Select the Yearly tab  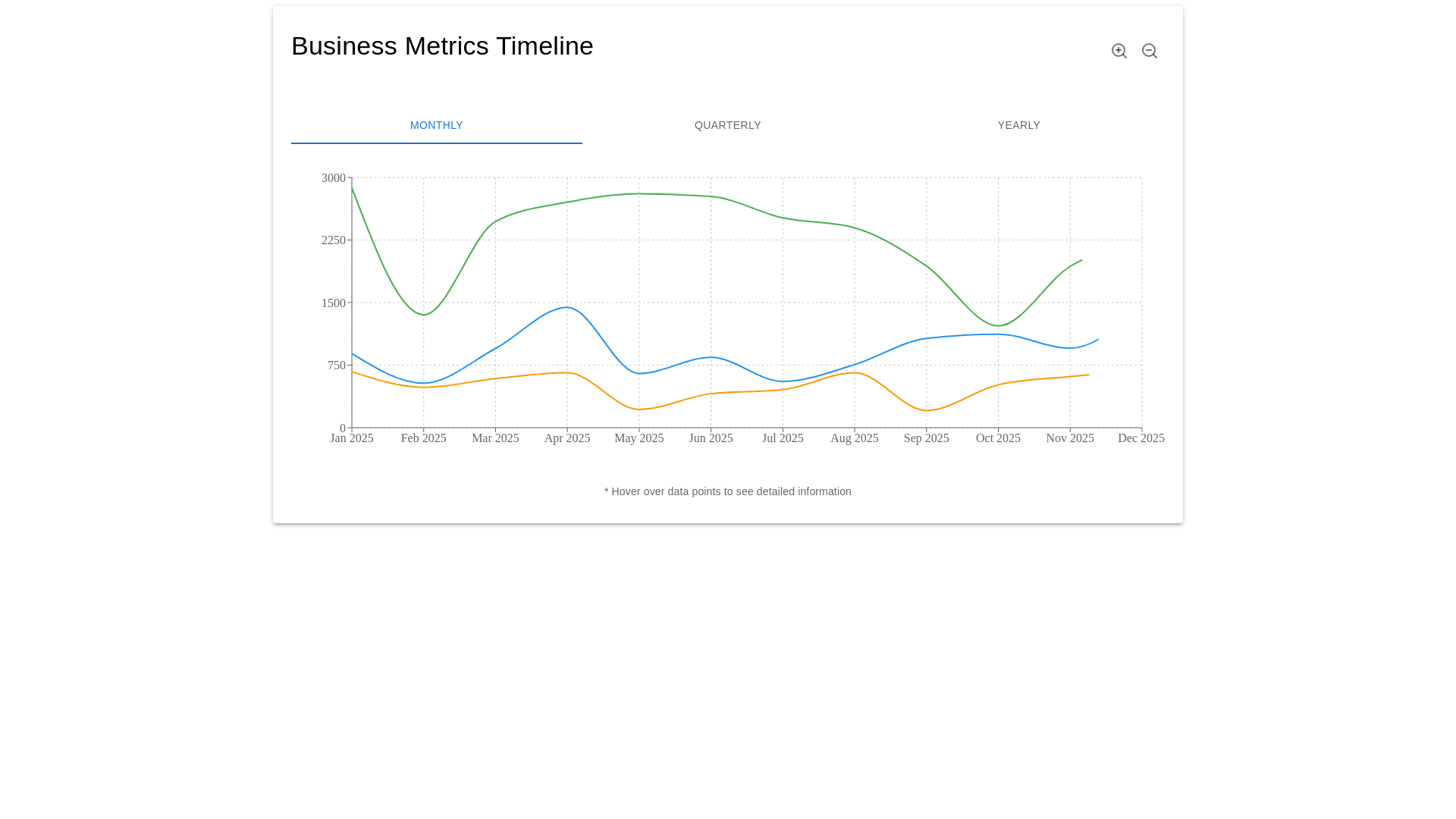point(1018,125)
